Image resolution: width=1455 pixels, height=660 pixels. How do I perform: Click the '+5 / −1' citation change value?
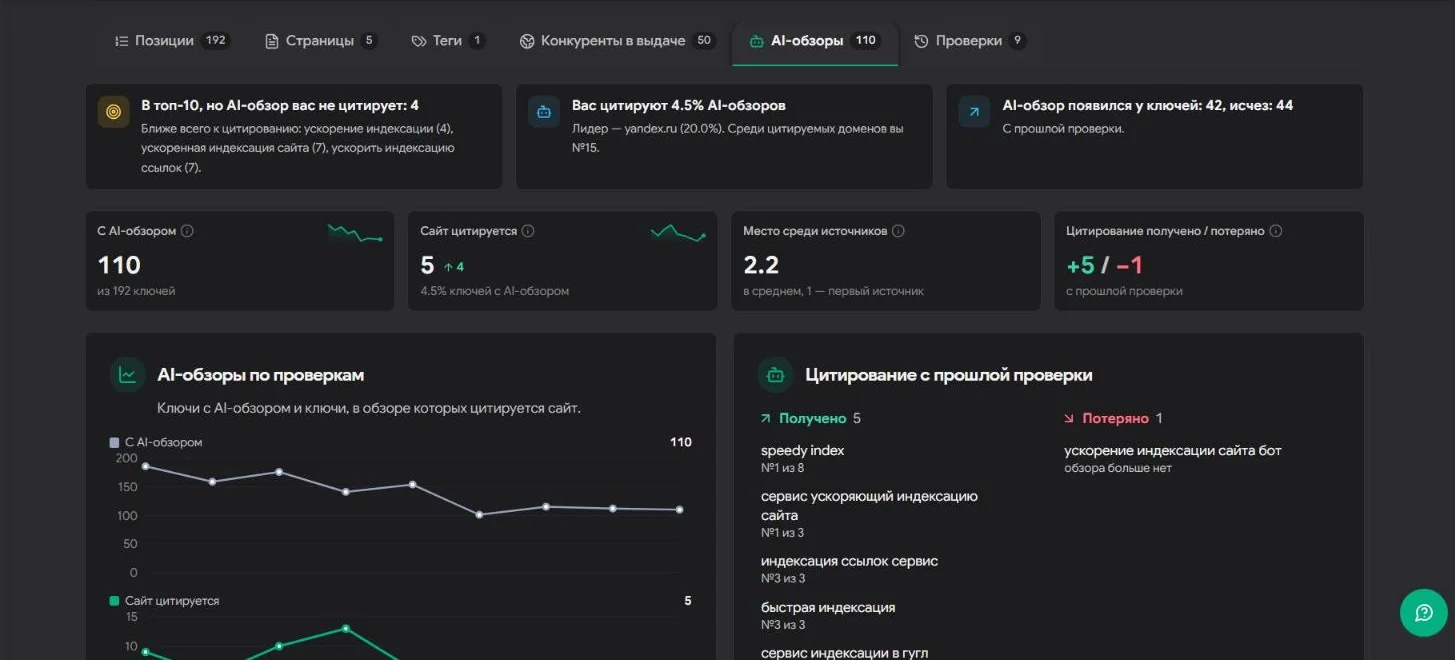1105,265
